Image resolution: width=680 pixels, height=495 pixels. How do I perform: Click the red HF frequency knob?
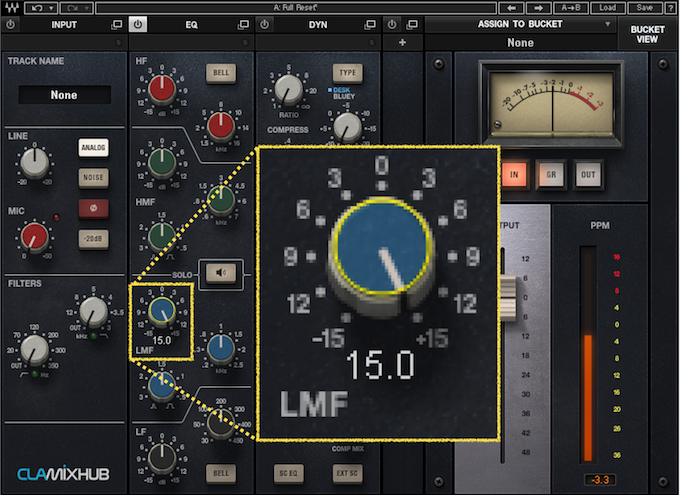pos(221,125)
